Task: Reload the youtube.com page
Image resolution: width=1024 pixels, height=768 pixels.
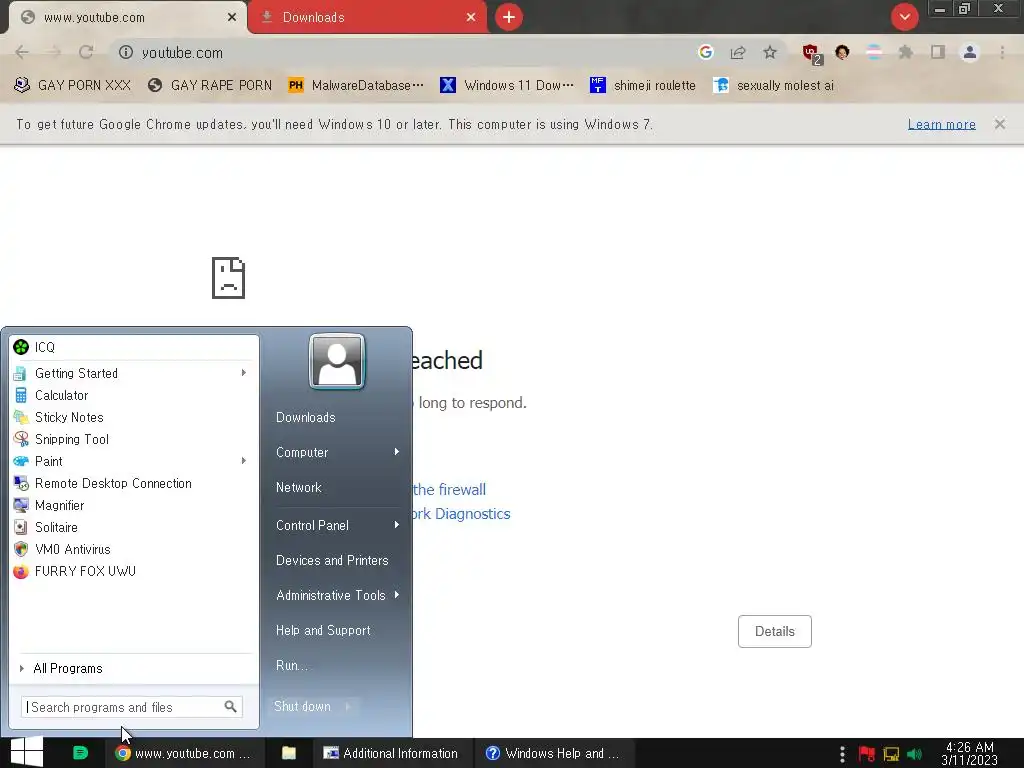Action: click(x=86, y=52)
